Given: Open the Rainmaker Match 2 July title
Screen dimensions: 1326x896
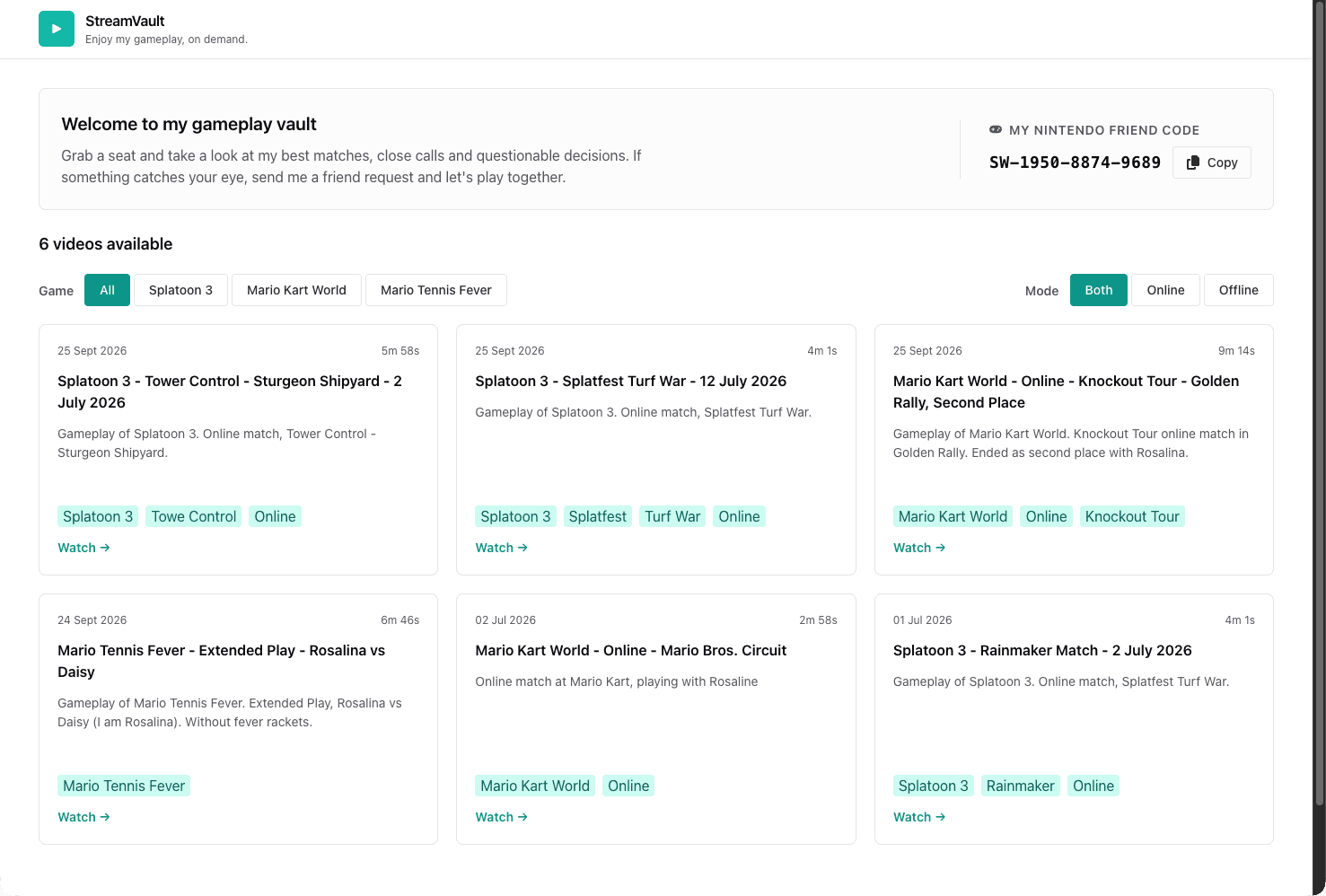Looking at the screenshot, I should pyautogui.click(x=1042, y=650).
